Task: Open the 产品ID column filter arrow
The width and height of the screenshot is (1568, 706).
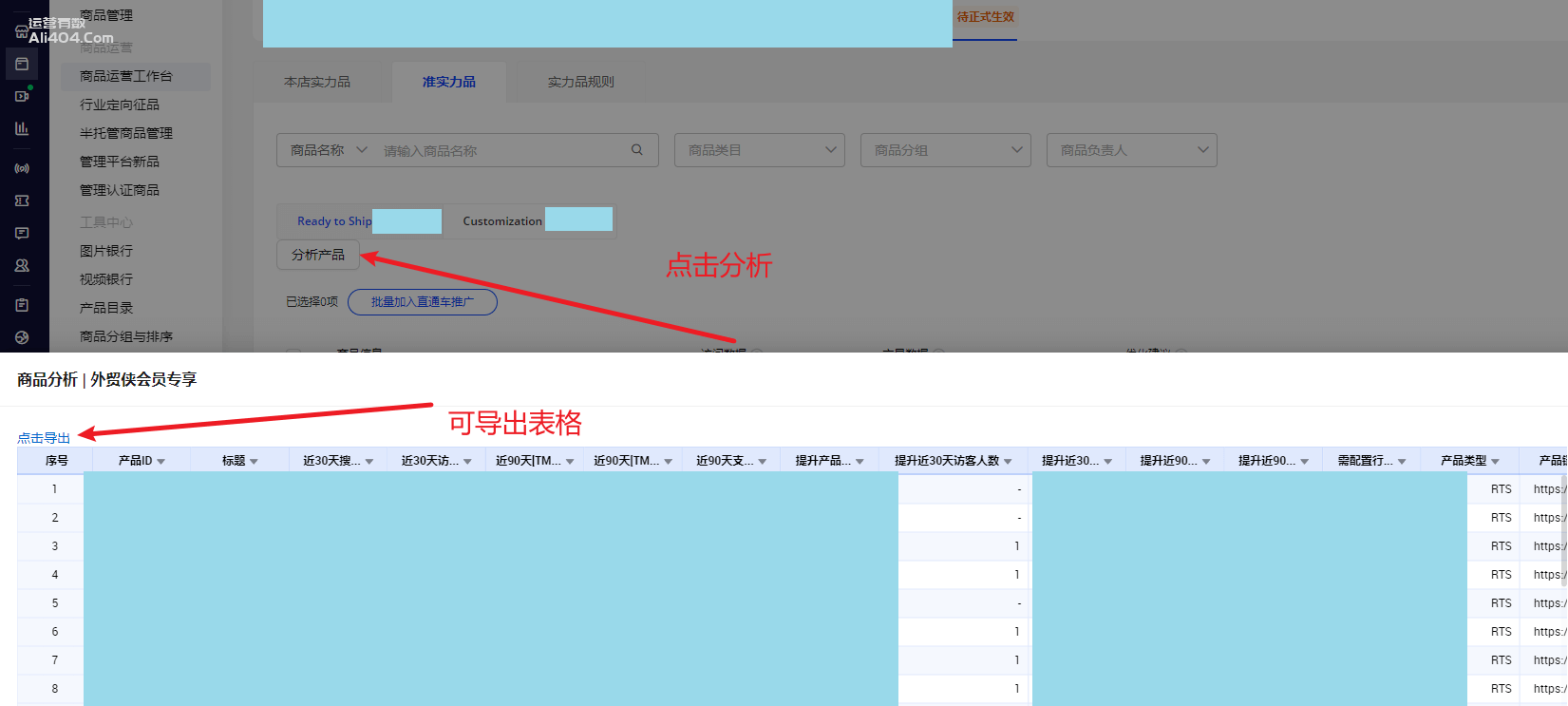Action: click(x=161, y=461)
